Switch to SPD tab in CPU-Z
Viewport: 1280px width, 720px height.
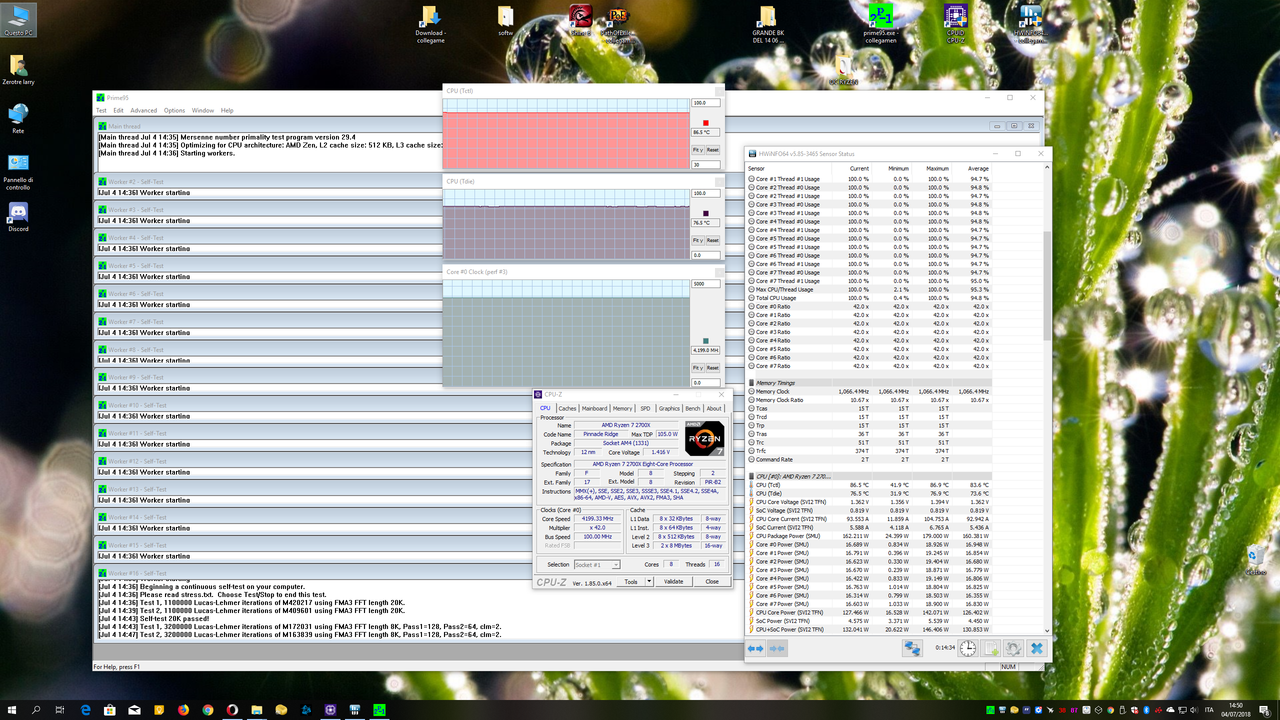(645, 408)
